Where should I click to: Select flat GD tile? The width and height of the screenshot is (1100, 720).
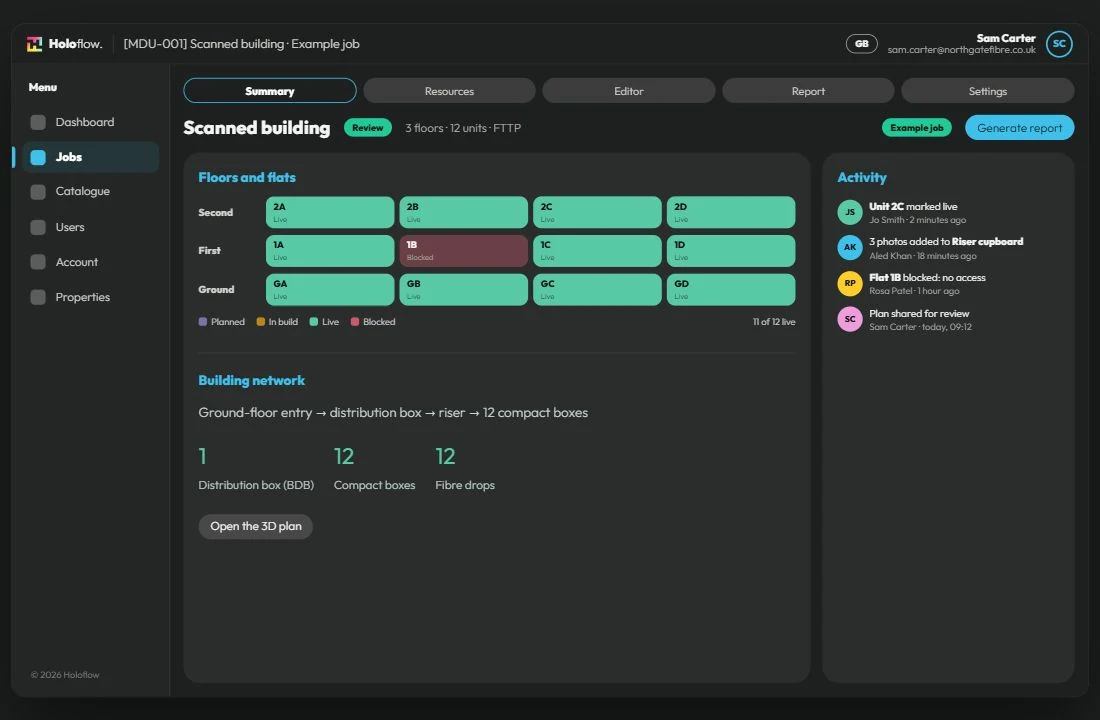[x=731, y=289]
